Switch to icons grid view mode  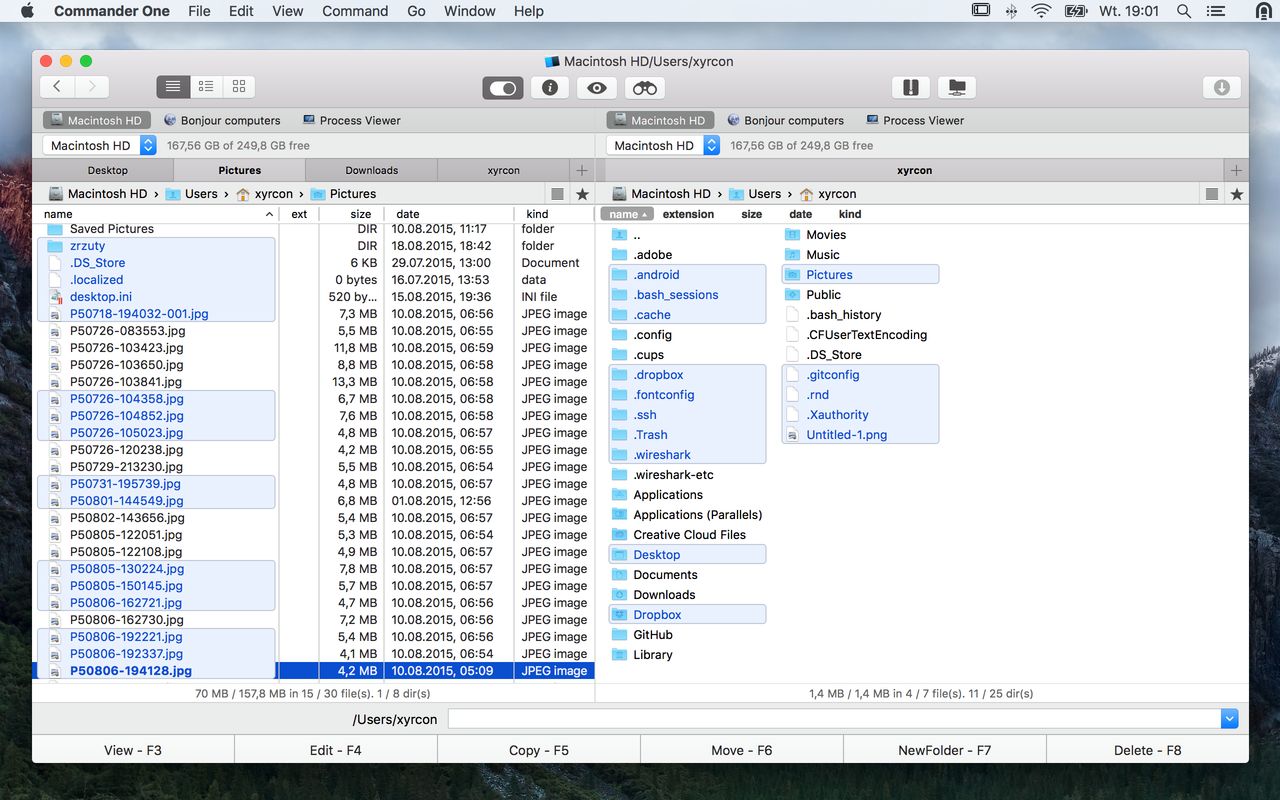coord(238,88)
